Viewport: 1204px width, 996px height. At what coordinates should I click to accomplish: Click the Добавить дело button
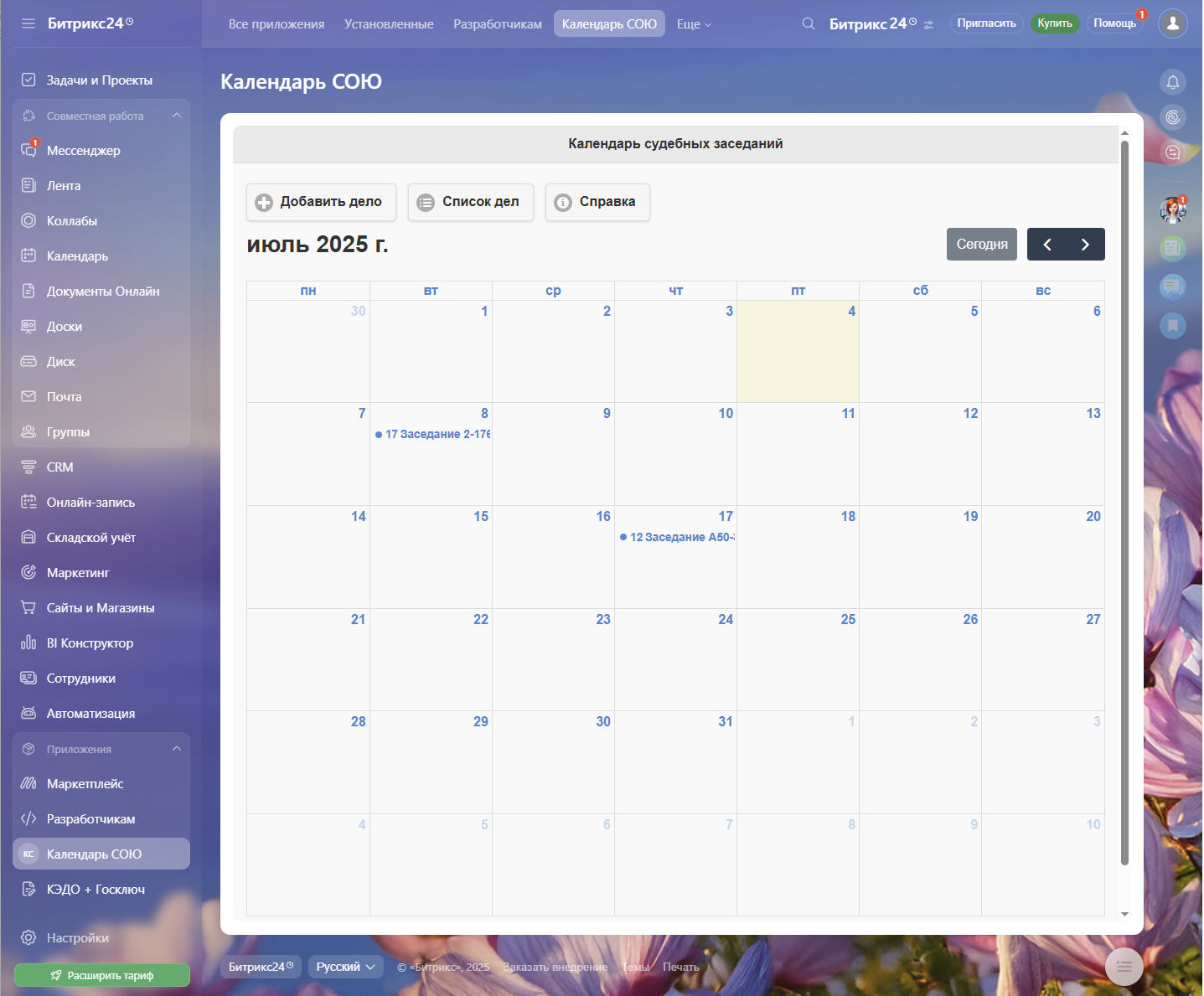(321, 202)
